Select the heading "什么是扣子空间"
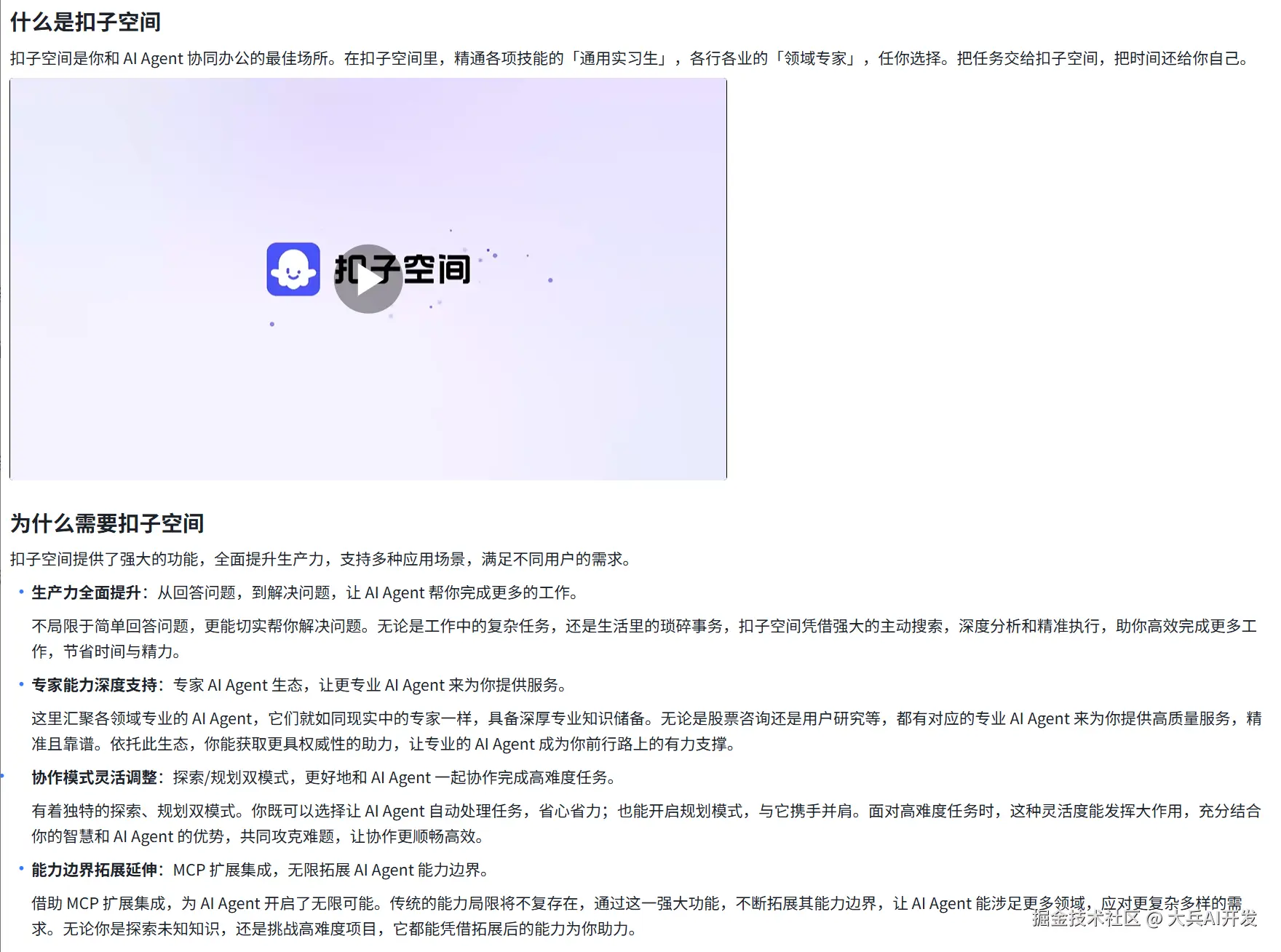This screenshot has height=952, width=1281. [85, 22]
